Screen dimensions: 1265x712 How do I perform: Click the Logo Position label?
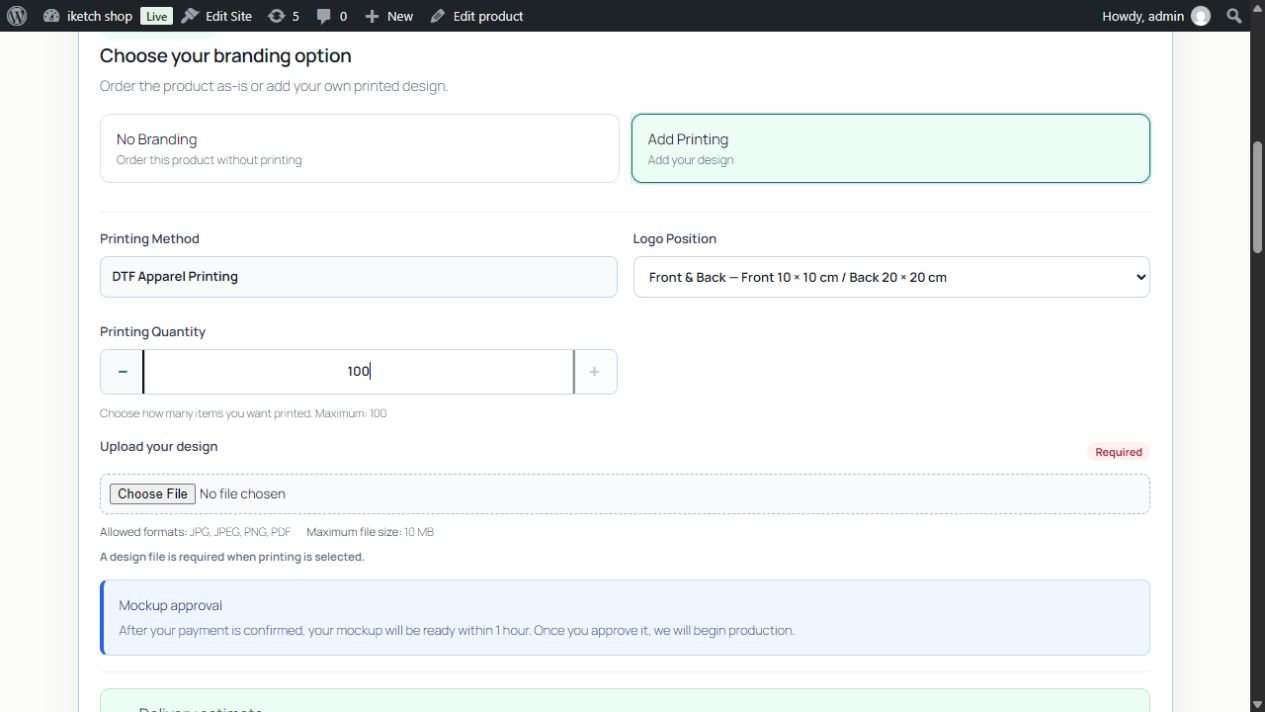point(674,238)
